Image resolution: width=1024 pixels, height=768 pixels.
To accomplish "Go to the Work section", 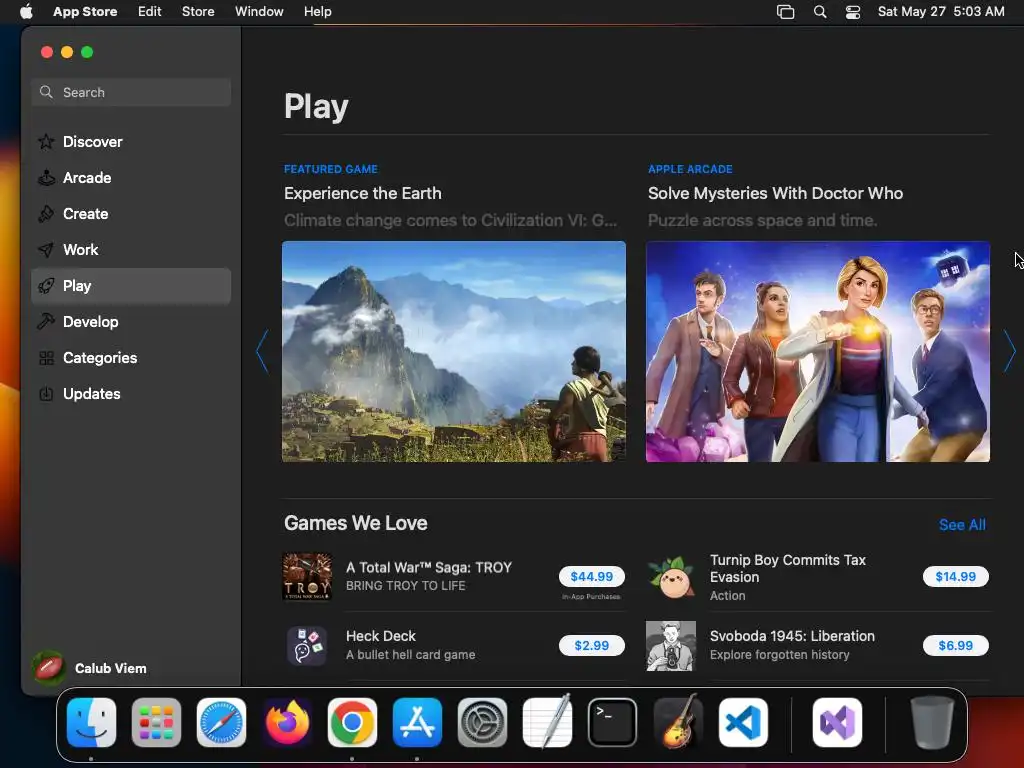I will pyautogui.click(x=131, y=249).
